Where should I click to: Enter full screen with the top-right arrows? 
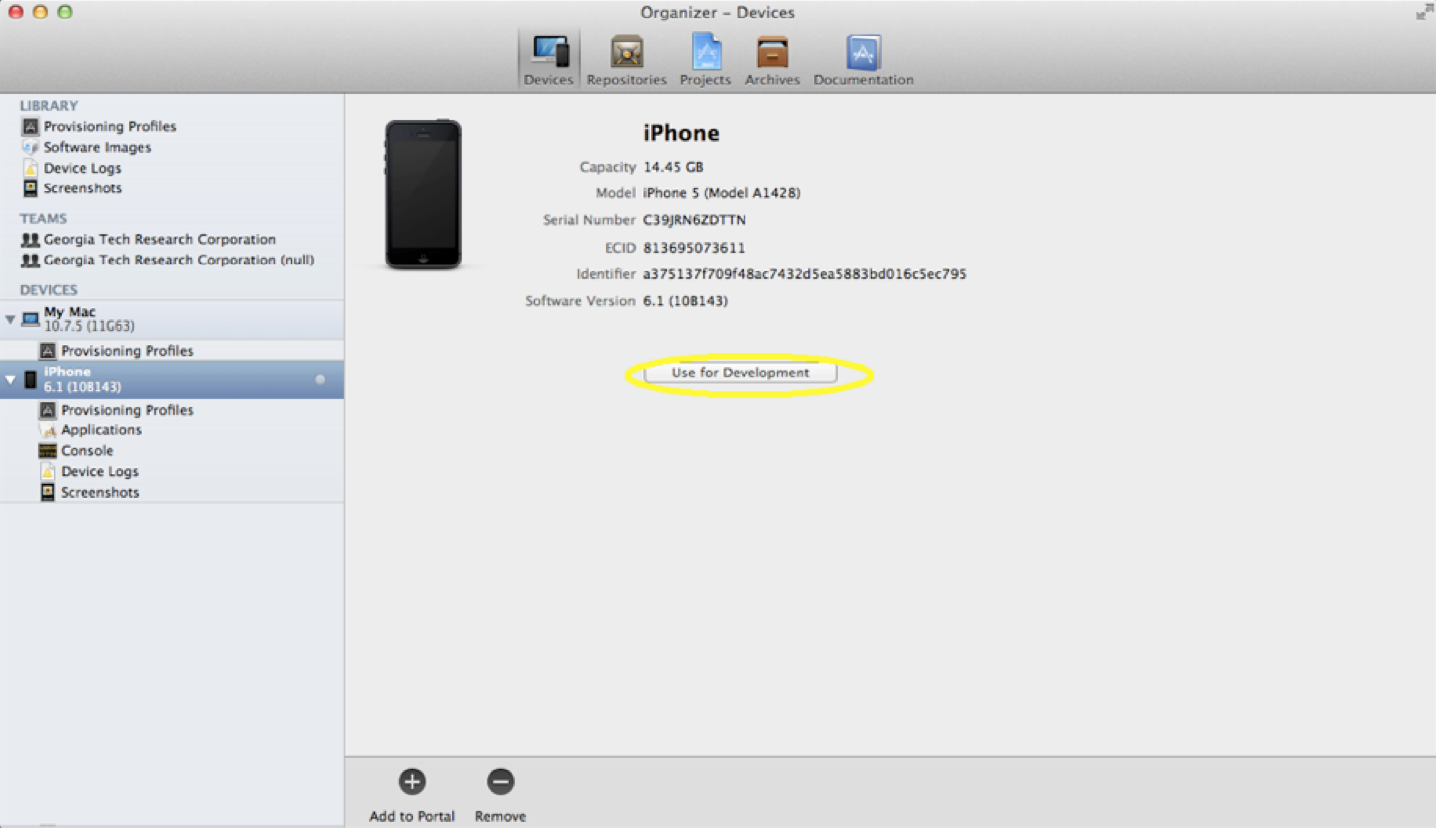(x=1423, y=13)
